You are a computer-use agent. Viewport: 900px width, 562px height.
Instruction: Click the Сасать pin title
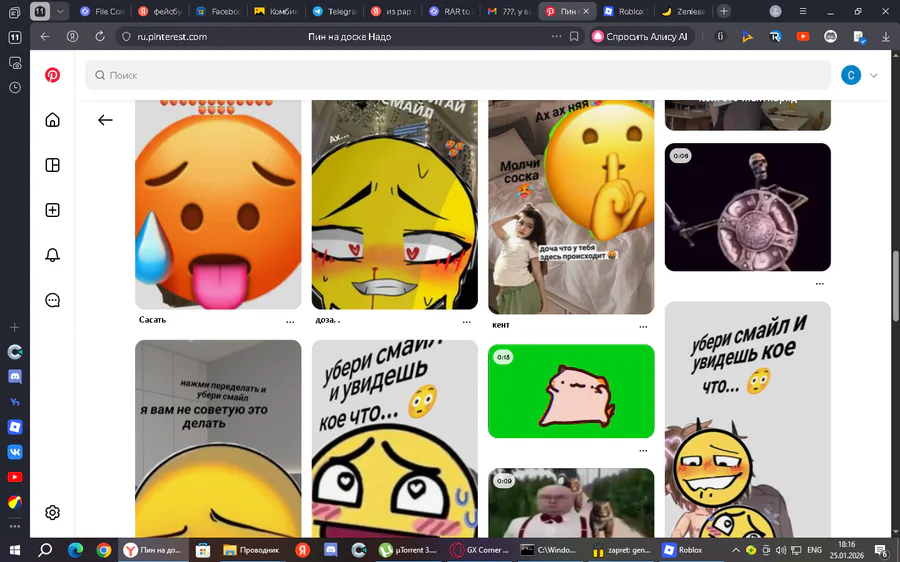[x=152, y=320]
